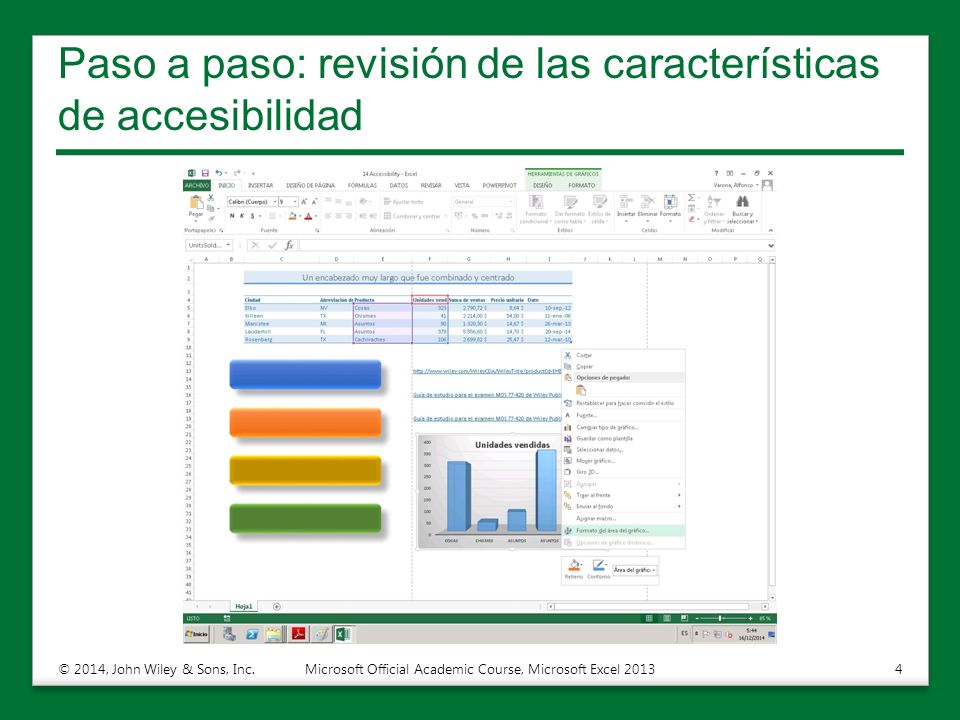Switch to DISEÑO DE PÁGINA tab
The image size is (960, 720).
(310, 185)
